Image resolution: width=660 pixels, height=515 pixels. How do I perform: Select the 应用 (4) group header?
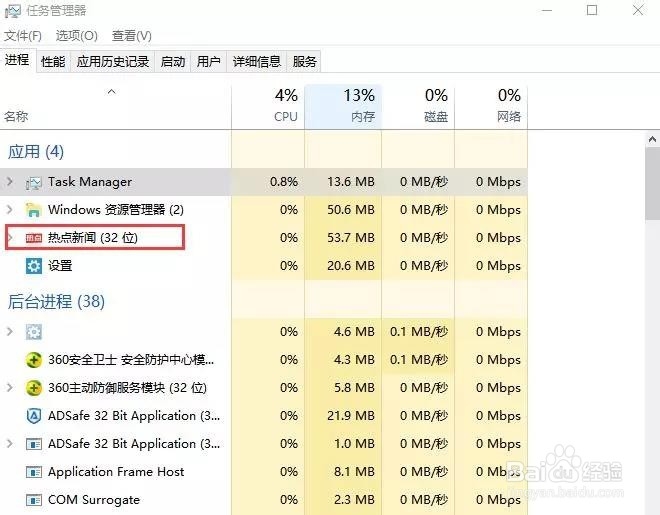(x=36, y=152)
